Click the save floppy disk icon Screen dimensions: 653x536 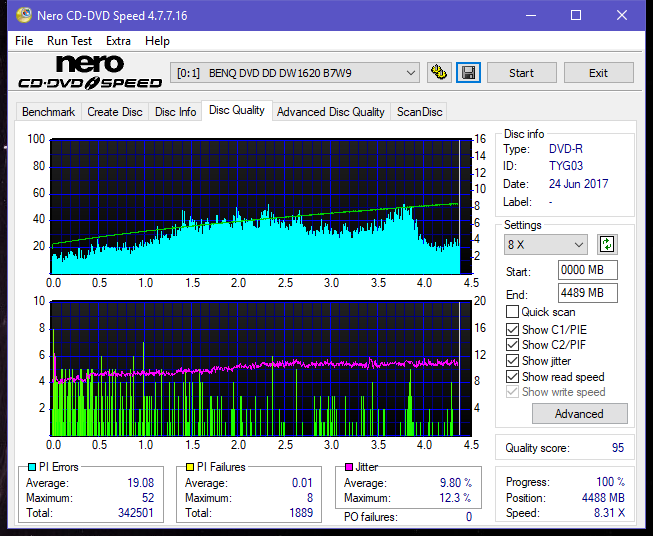tap(469, 73)
